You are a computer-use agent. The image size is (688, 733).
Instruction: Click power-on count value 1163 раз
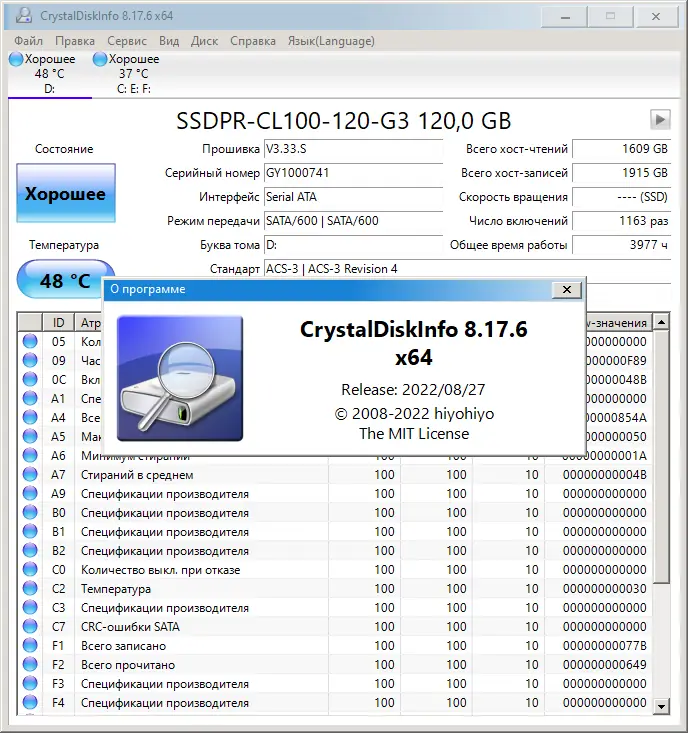(621, 221)
